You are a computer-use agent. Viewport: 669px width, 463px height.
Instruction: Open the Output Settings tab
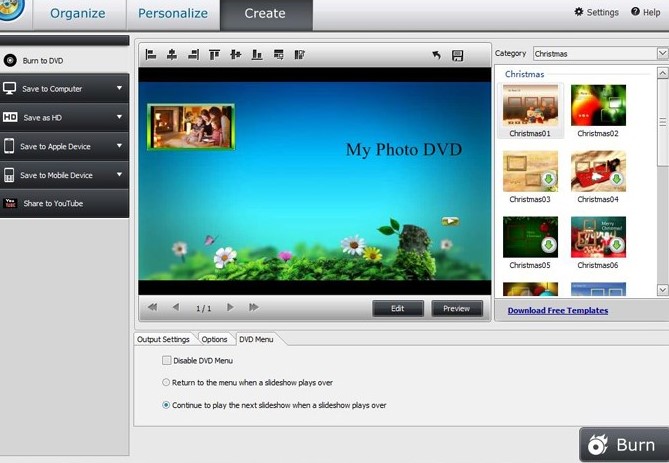pyautogui.click(x=163, y=339)
